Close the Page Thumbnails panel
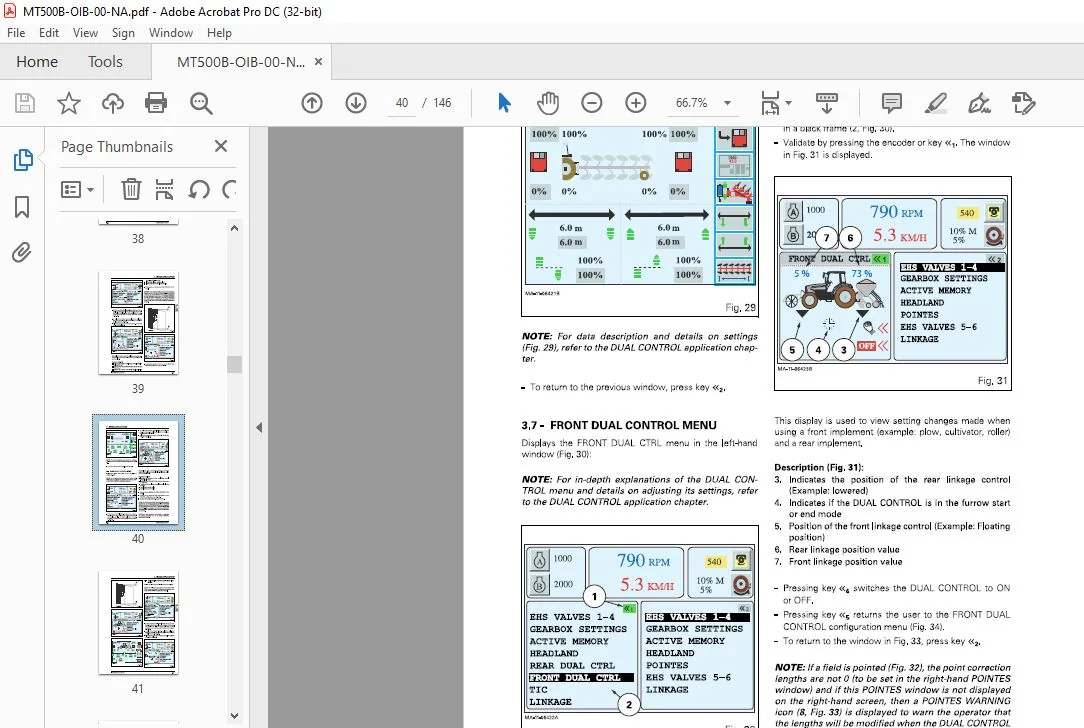1084x728 pixels. coord(221,146)
